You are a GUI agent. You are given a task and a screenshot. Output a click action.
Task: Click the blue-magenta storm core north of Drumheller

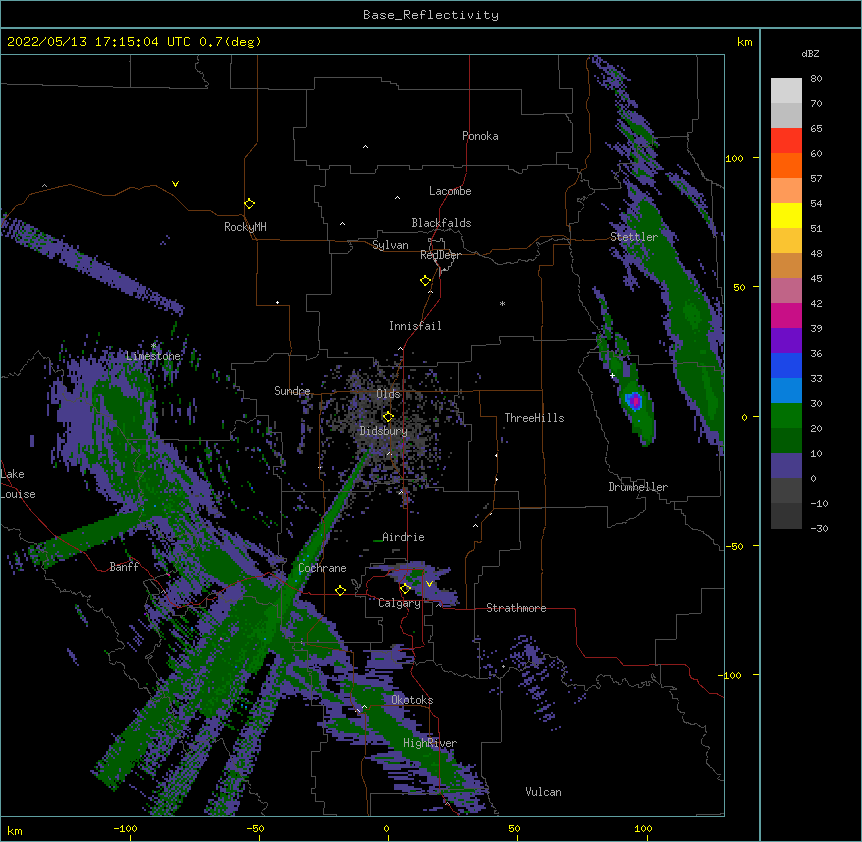(x=634, y=400)
